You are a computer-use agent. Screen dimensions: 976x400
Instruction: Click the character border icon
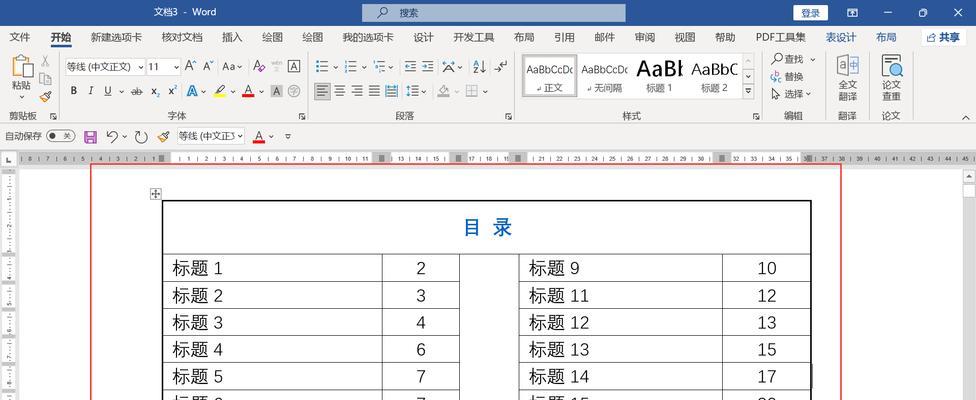[x=294, y=66]
